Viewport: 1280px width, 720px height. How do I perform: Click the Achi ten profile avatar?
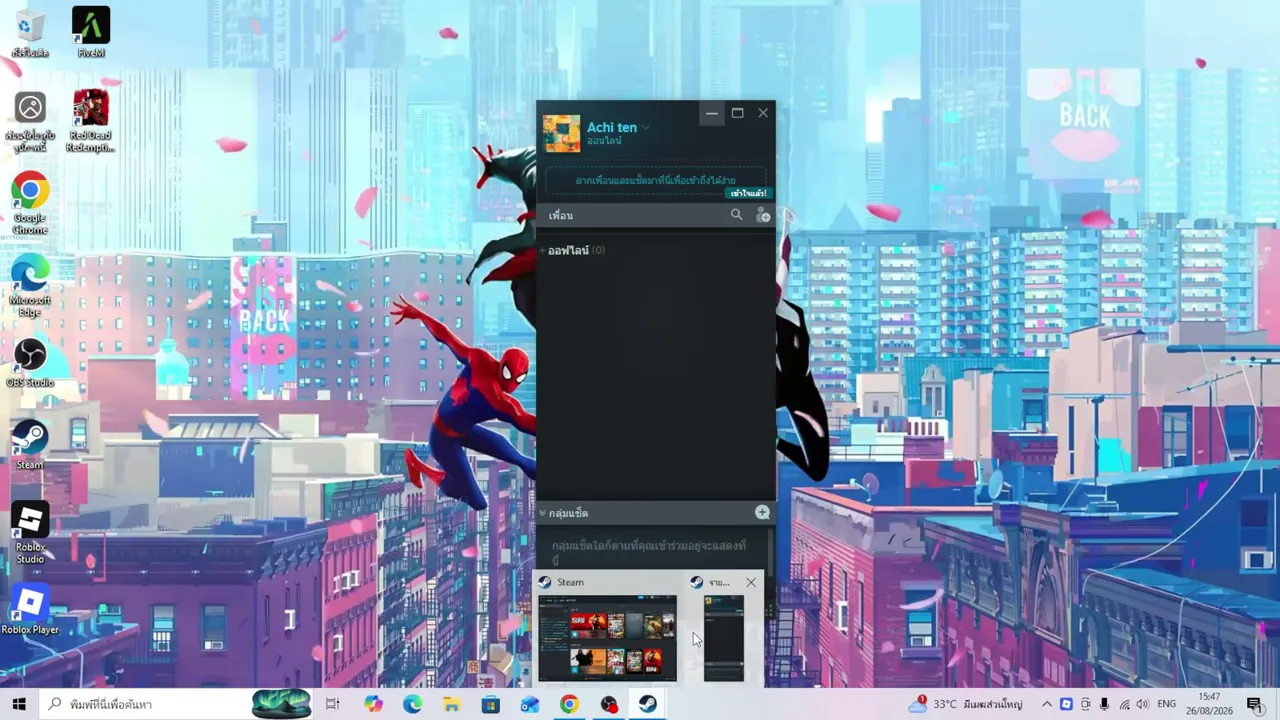click(x=561, y=134)
